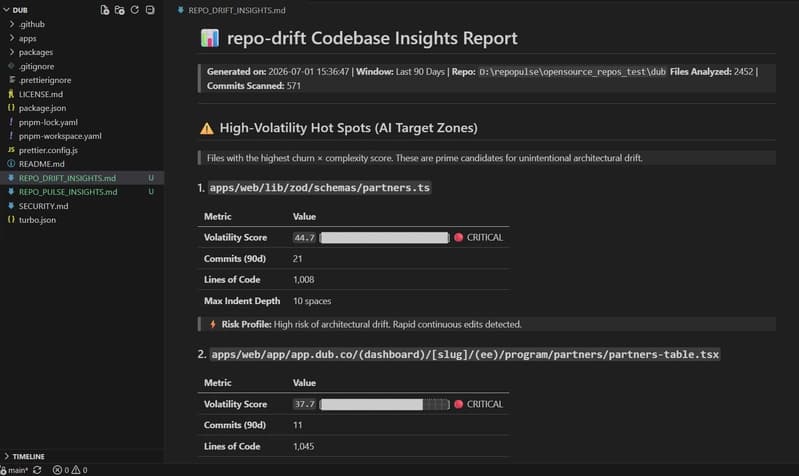Open LICENSE.md in the explorer
The height and width of the screenshot is (476, 799).
pyautogui.click(x=41, y=94)
